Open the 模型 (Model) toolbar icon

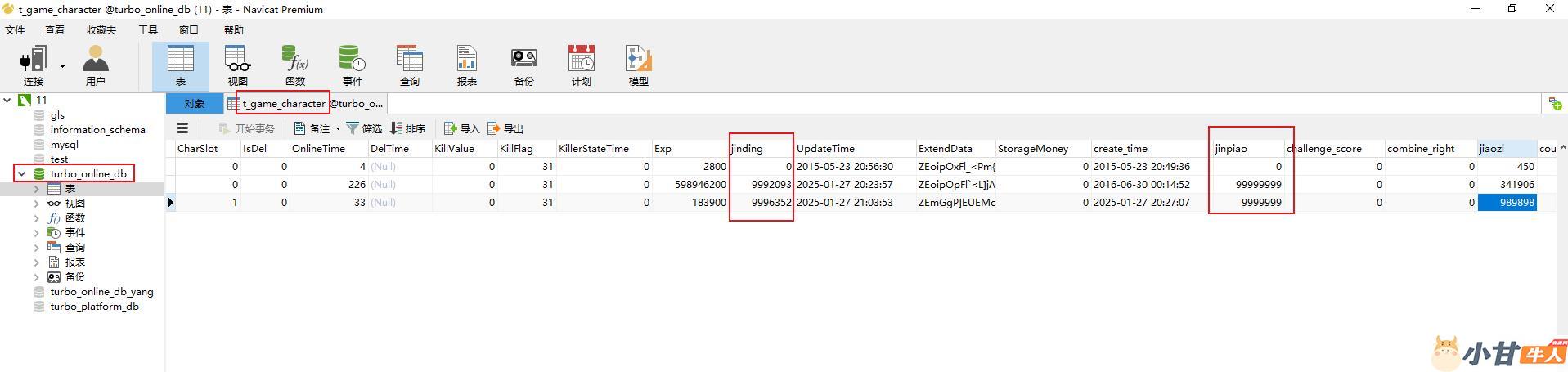coord(638,65)
